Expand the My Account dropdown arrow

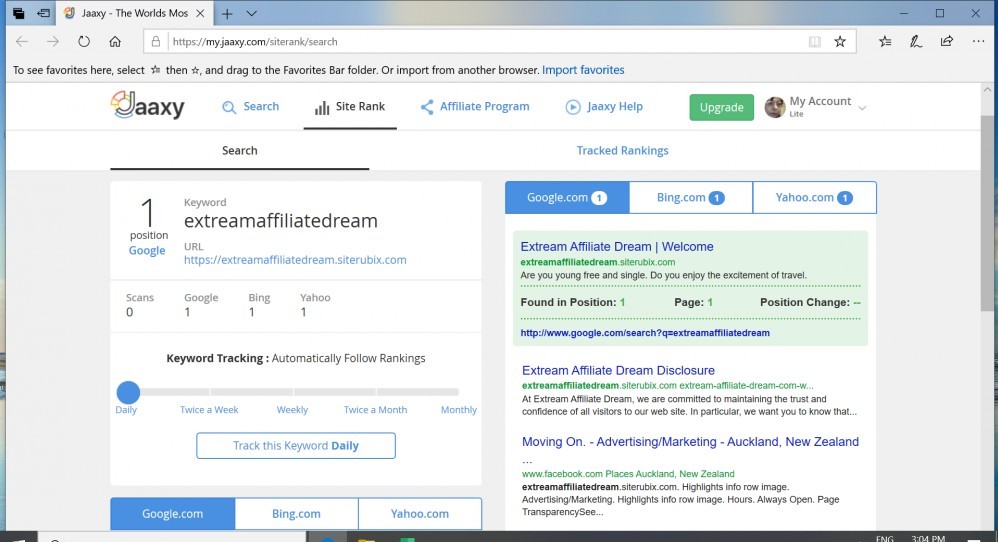coord(862,108)
